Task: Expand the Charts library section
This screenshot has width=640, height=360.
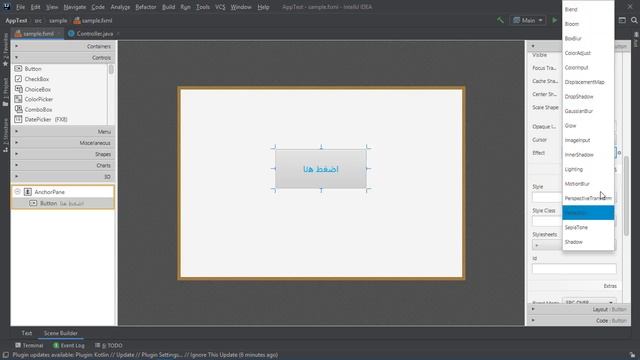Action: pos(63,165)
